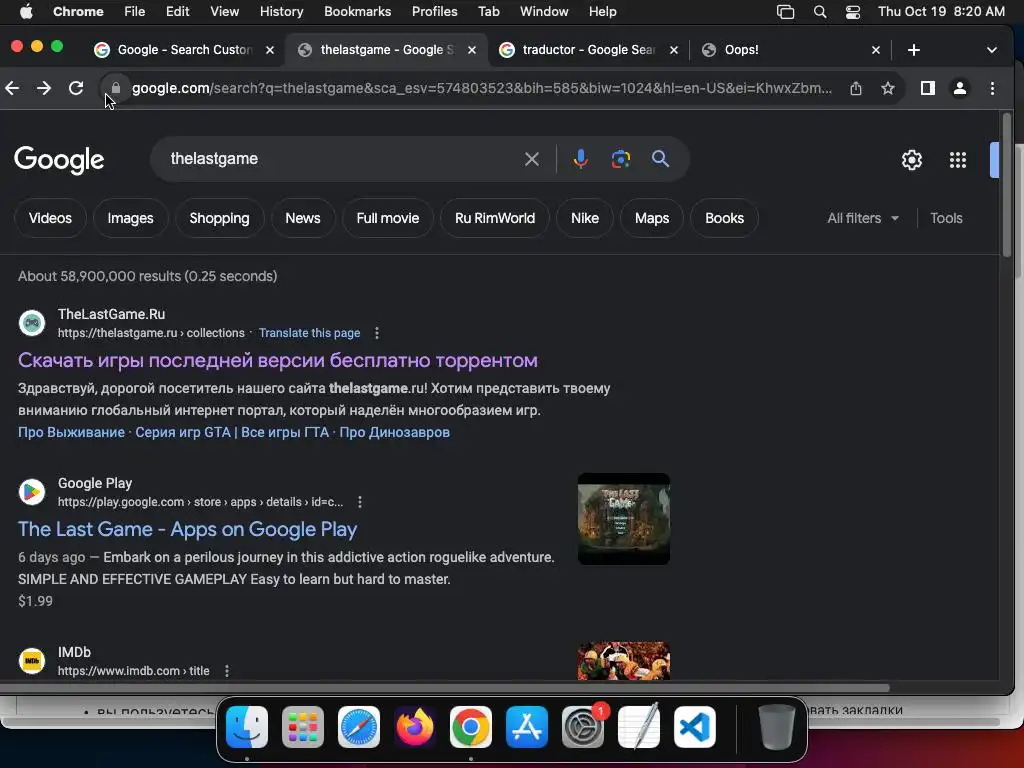Image resolution: width=1024 pixels, height=768 pixels.
Task: Launch Finder from the dock
Action: pyautogui.click(x=247, y=727)
